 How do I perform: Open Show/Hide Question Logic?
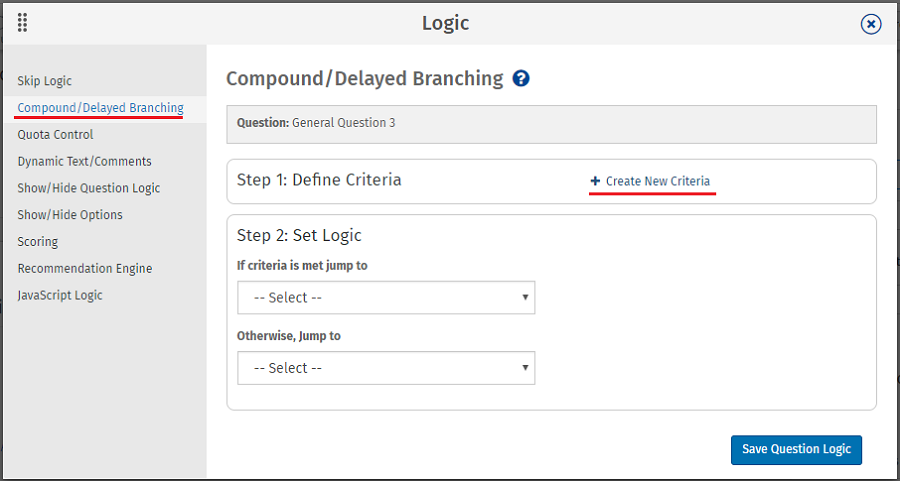point(88,188)
